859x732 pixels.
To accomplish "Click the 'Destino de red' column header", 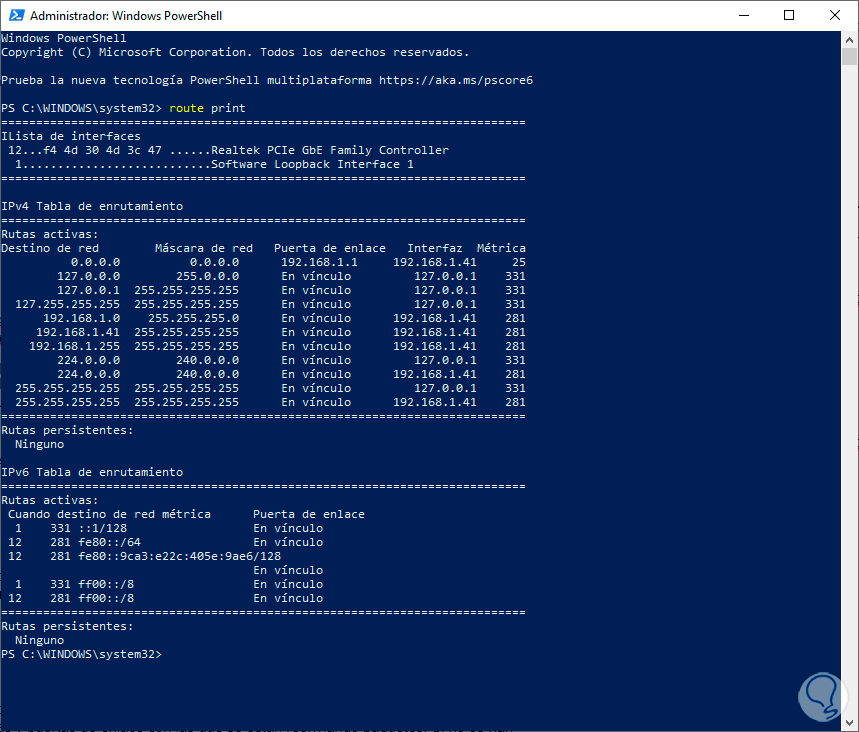I will click(50, 248).
